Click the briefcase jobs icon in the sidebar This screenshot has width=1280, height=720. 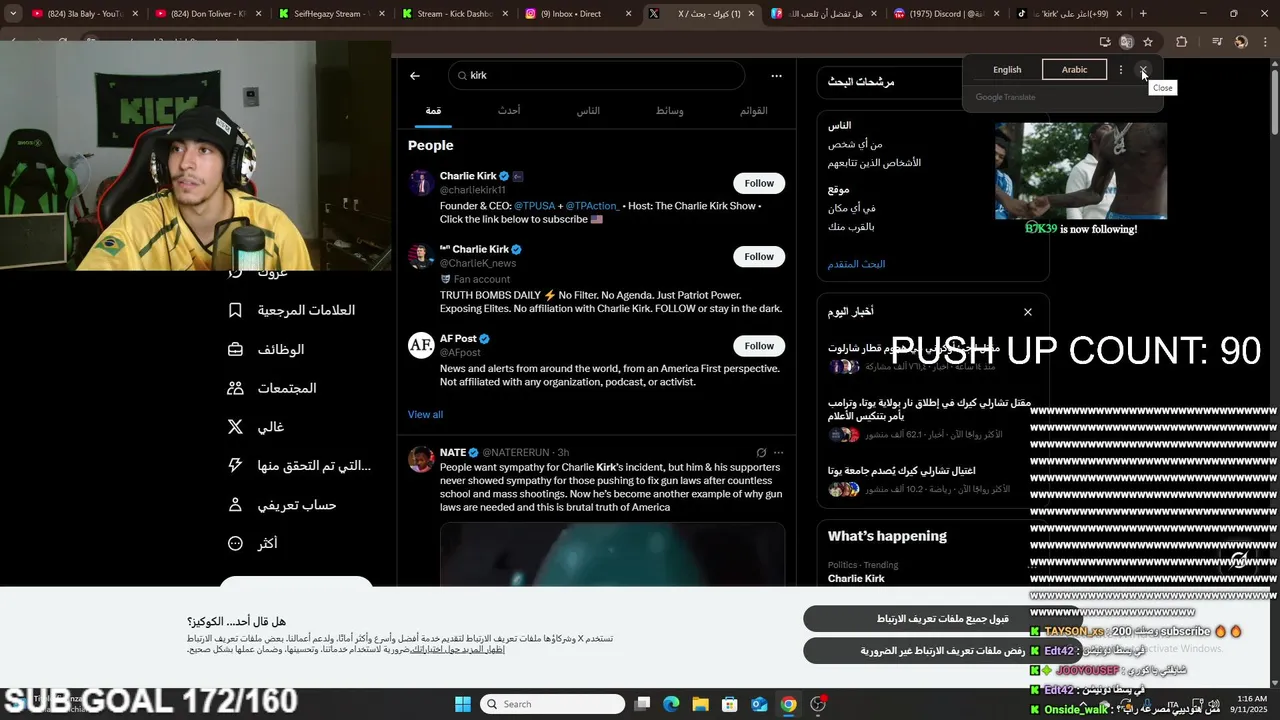pos(235,350)
